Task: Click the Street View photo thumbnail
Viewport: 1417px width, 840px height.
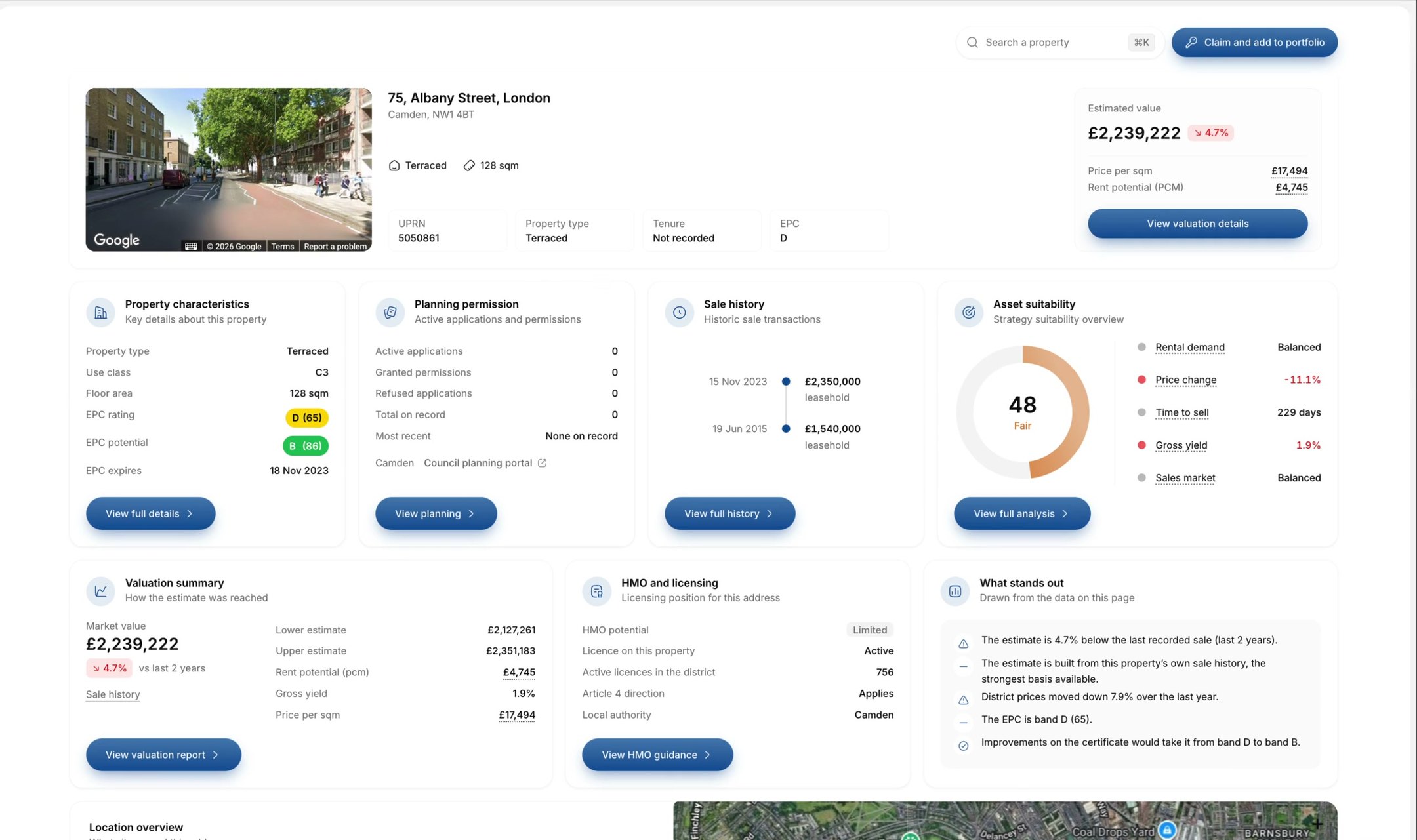Action: (228, 169)
